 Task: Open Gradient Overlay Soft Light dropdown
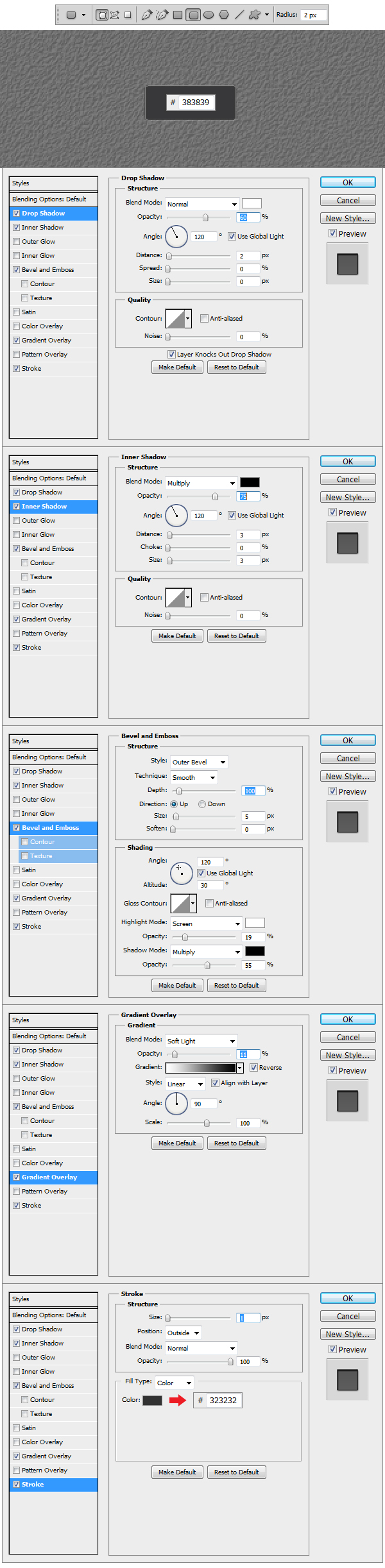[x=201, y=1041]
